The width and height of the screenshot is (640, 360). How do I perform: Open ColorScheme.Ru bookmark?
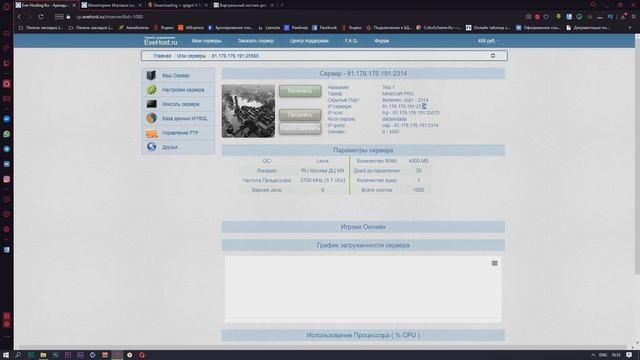(x=438, y=28)
